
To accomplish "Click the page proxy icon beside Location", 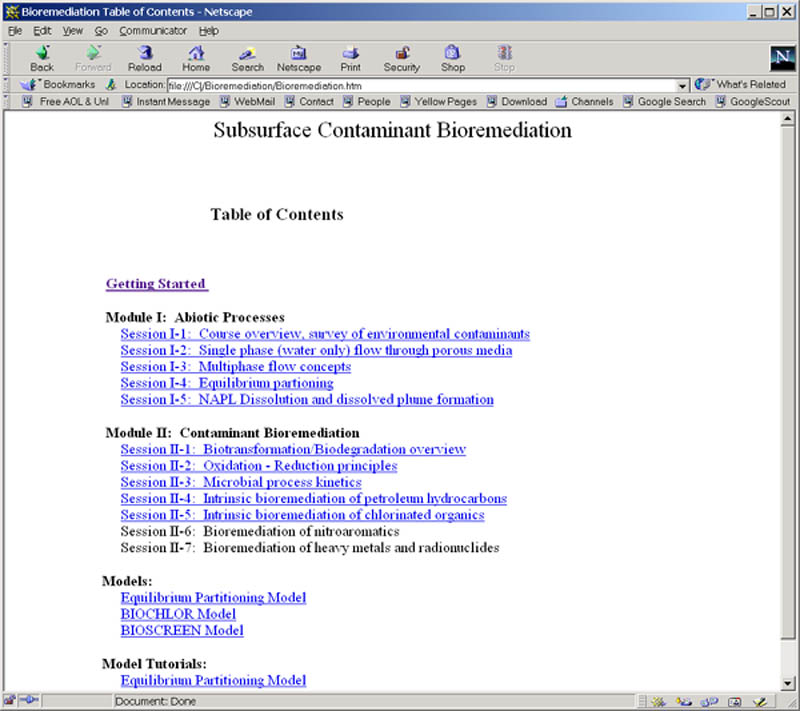I will (111, 85).
